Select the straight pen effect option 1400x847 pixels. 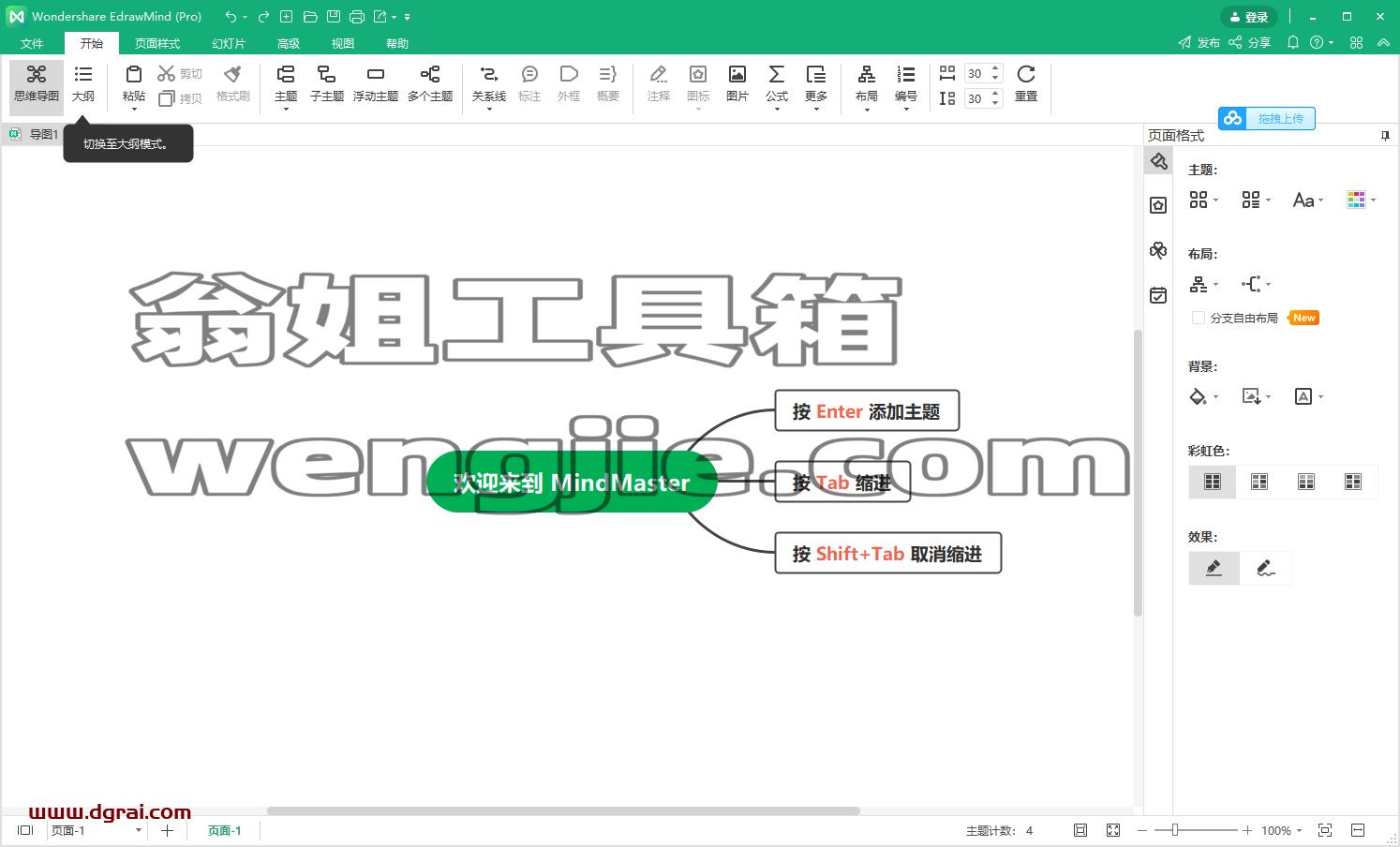pos(1214,568)
